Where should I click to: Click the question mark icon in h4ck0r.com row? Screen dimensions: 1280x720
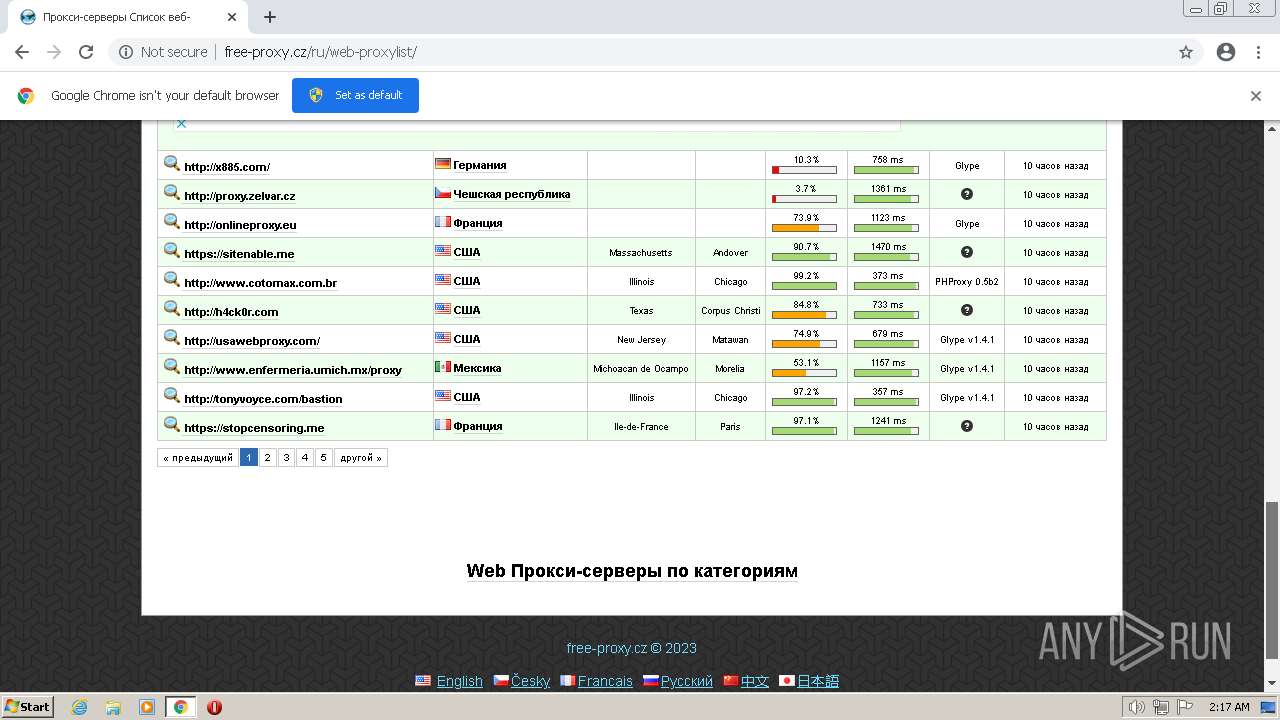(966, 310)
